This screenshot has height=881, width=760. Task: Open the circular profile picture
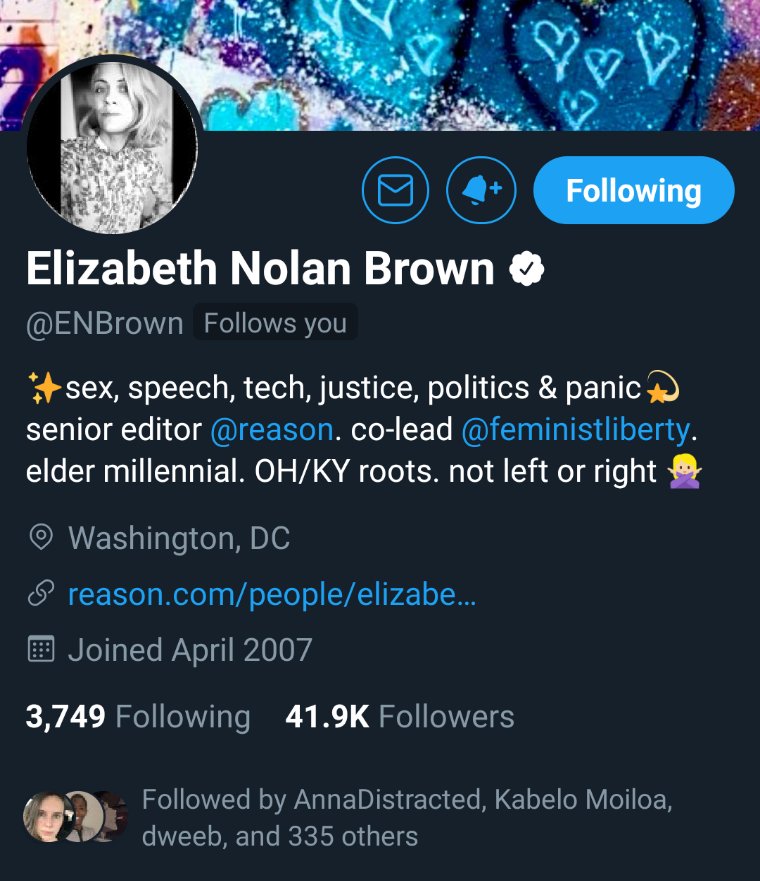tap(112, 146)
